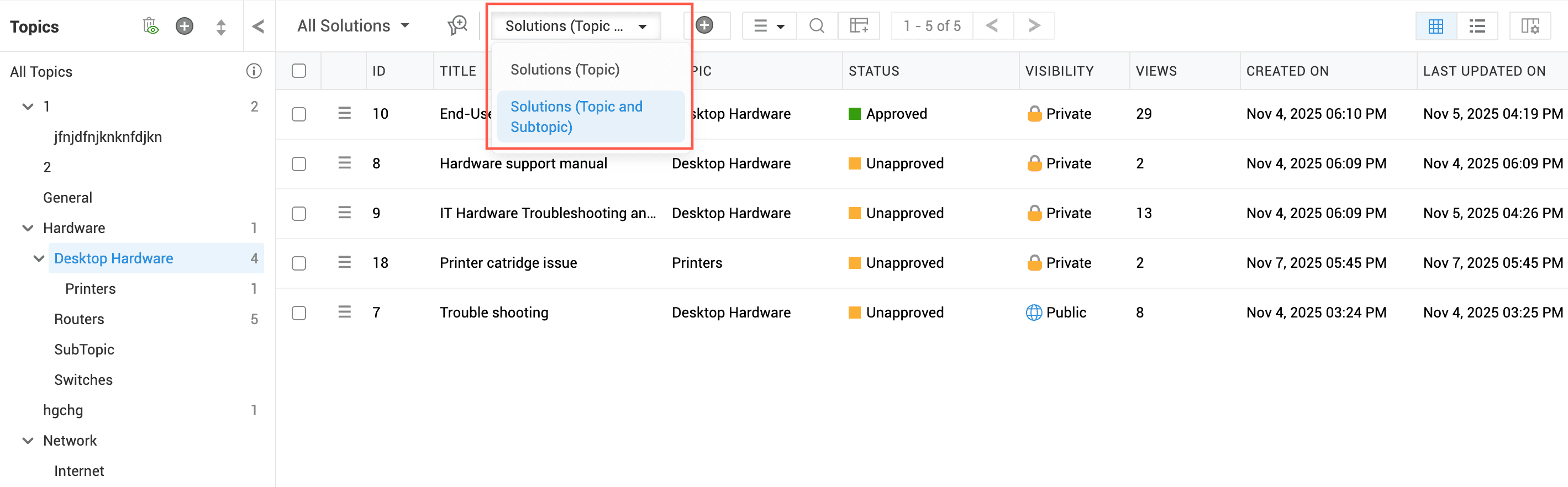This screenshot has width=1568, height=487.
Task: Choose Solutions (Topic and Subtopic) option
Action: (591, 117)
